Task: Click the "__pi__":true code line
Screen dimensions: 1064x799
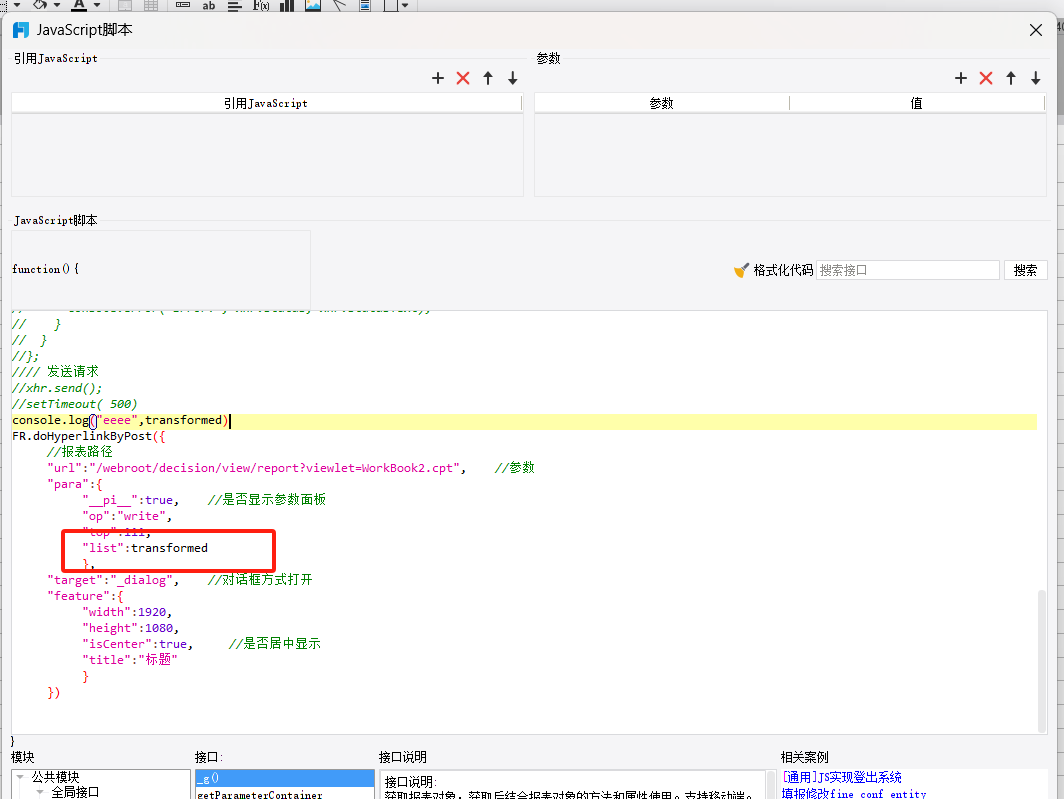Action: point(131,500)
